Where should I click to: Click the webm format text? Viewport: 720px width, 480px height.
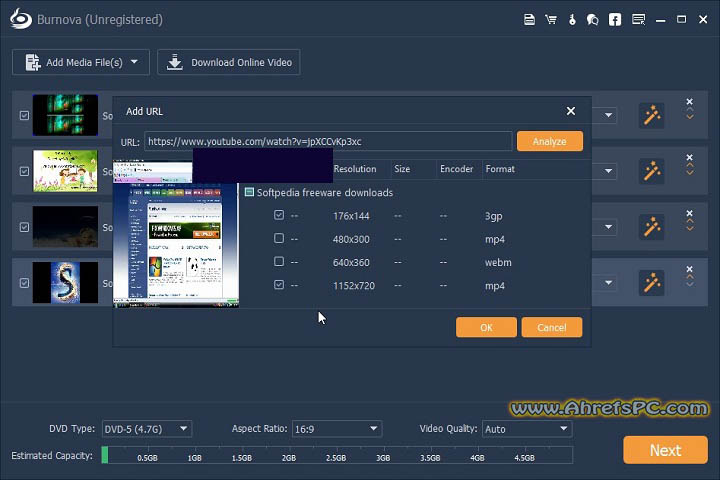tap(498, 262)
